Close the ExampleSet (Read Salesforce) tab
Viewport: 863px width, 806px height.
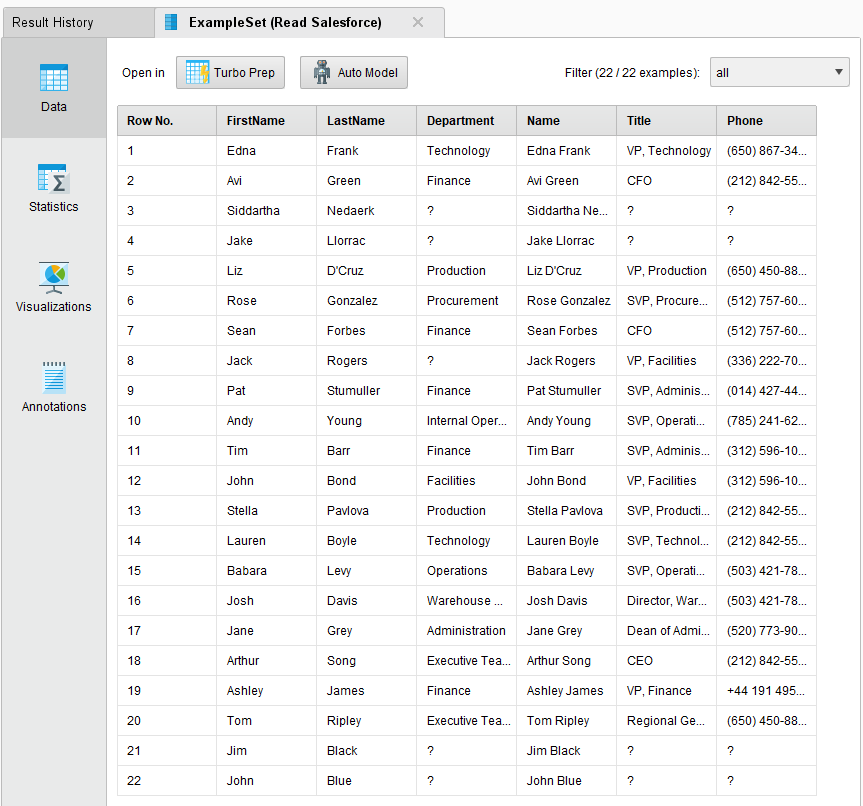(418, 21)
